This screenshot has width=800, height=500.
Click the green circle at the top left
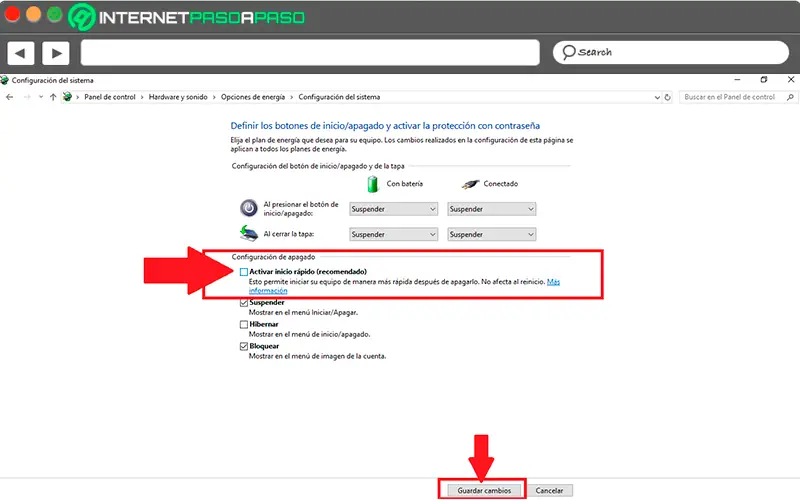(x=55, y=15)
